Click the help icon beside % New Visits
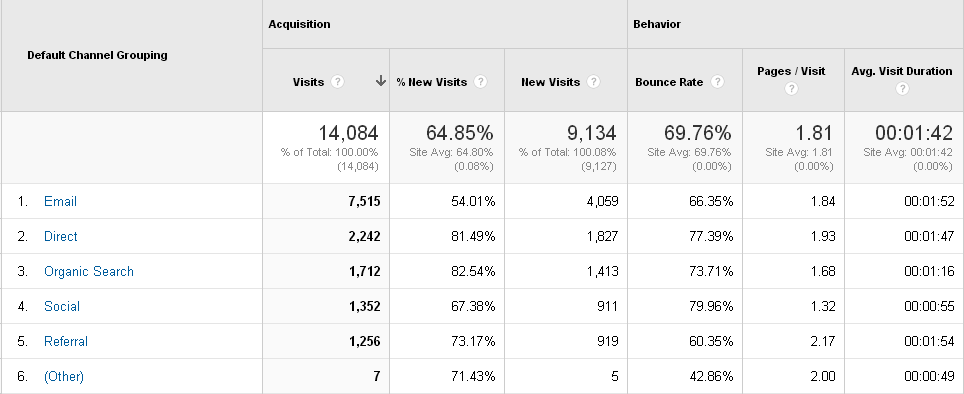Viewport: 964px width, 394px height. (481, 82)
